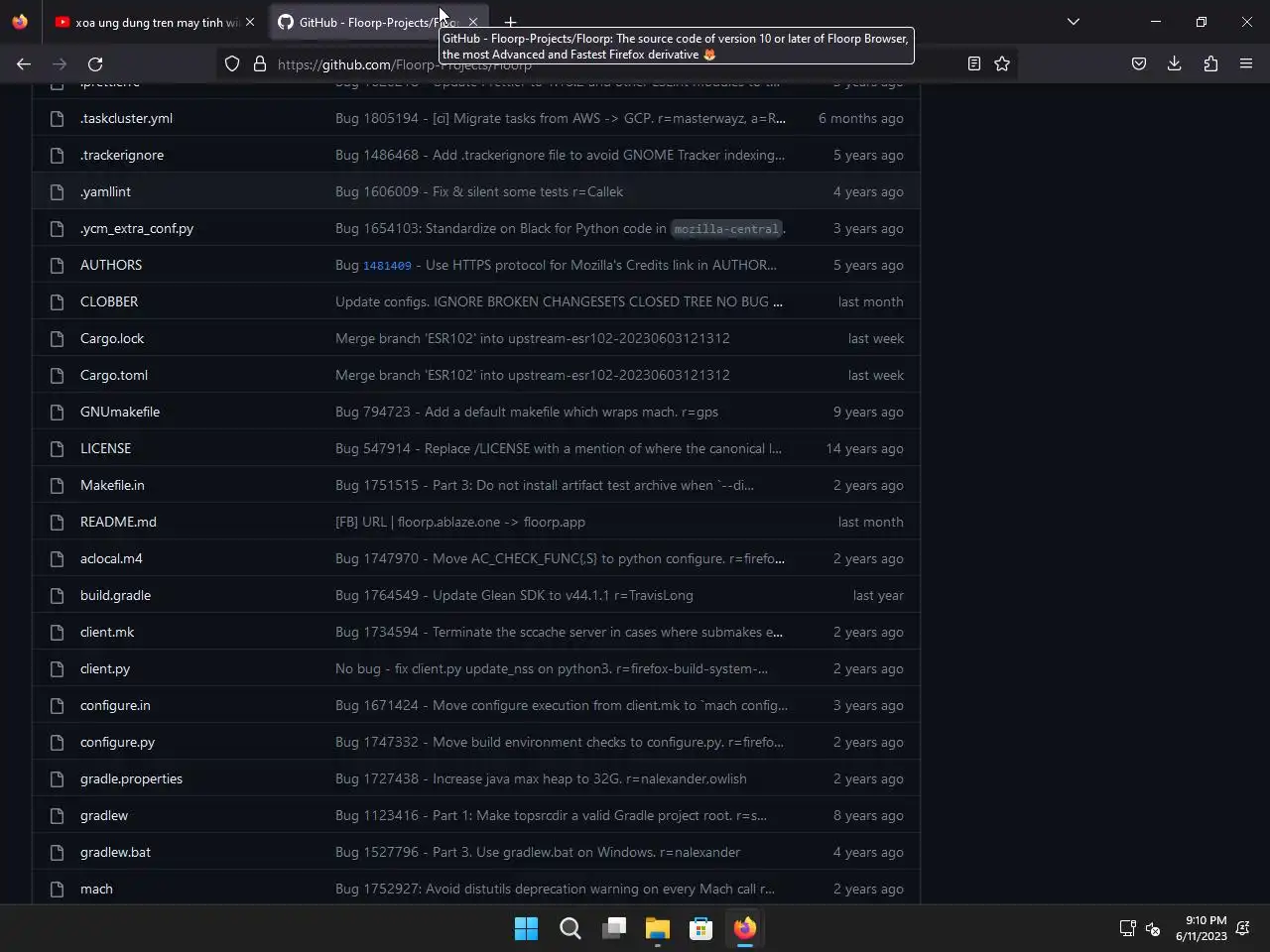Open muted volume tray icon
The width and height of the screenshot is (1270, 952).
click(1153, 928)
